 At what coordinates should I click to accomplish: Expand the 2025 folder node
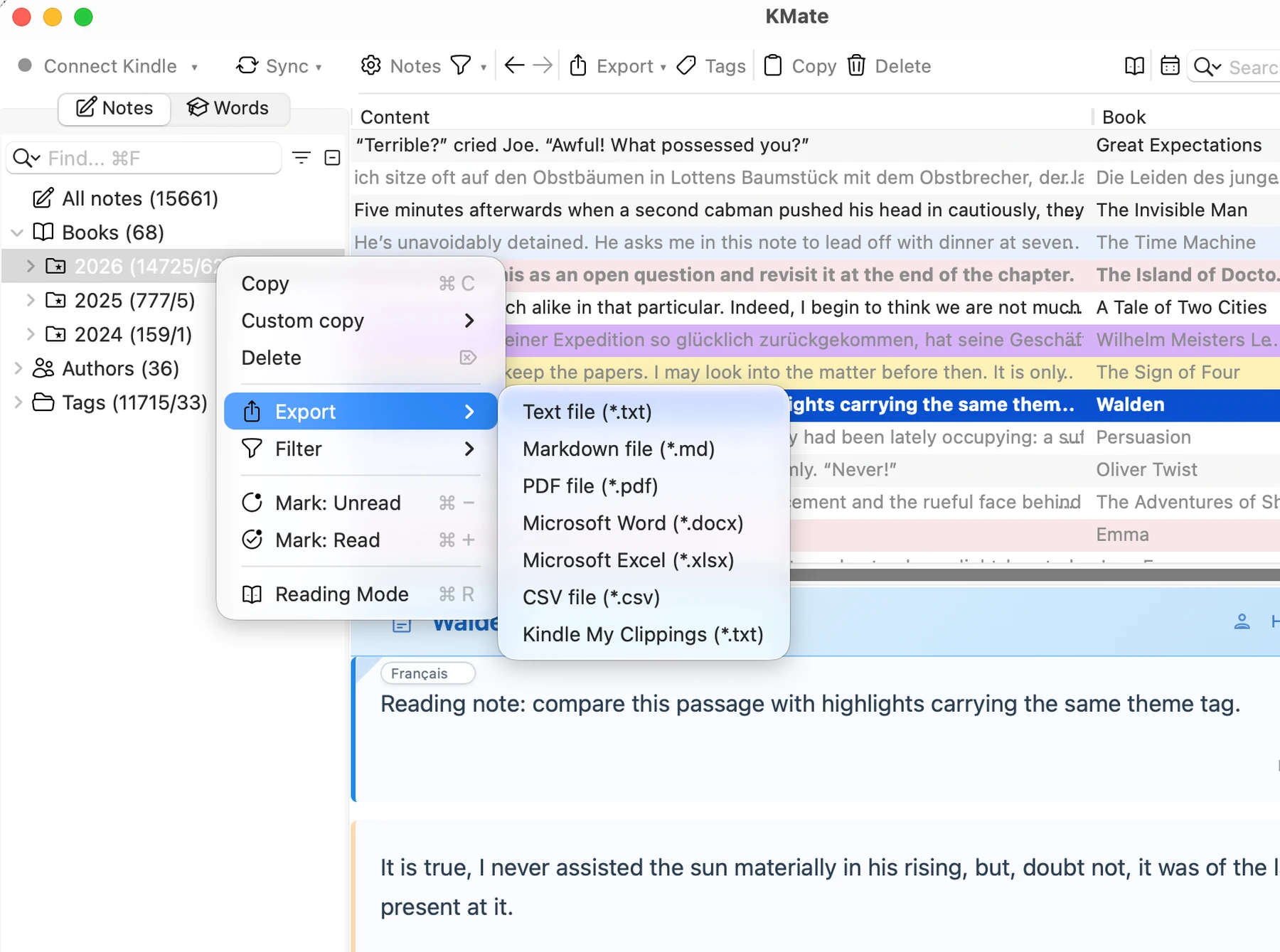click(31, 300)
